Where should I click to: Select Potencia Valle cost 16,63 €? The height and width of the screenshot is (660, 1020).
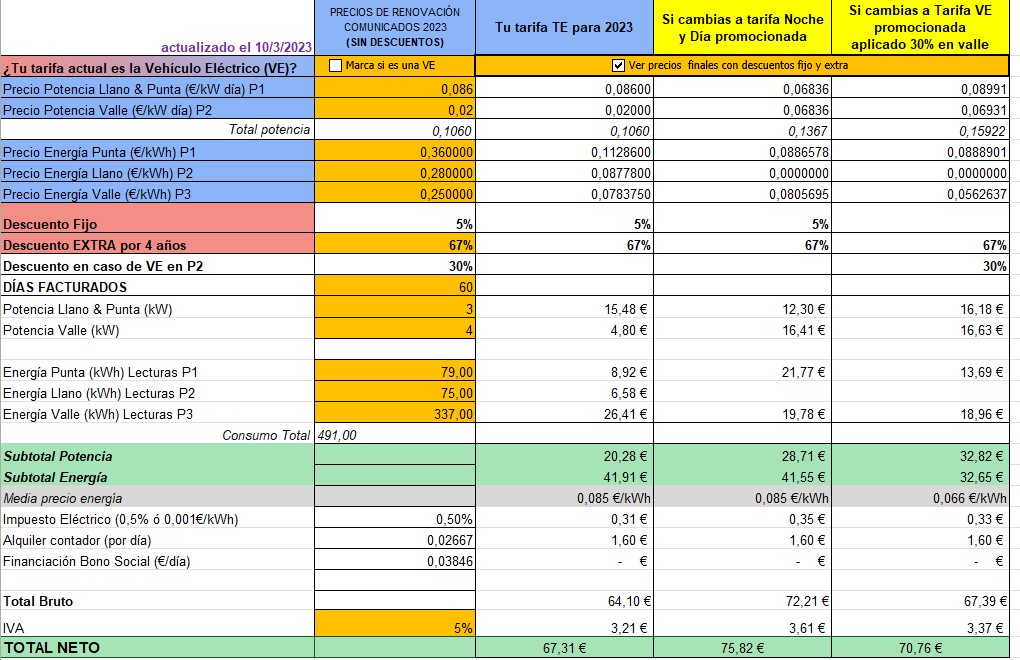click(981, 330)
